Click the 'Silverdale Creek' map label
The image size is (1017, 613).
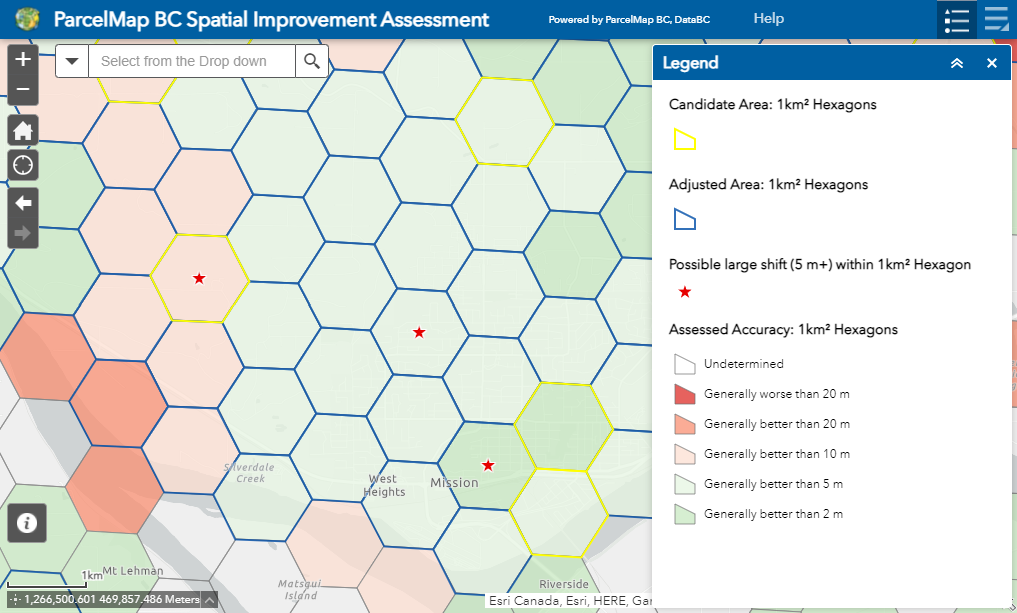point(250,473)
